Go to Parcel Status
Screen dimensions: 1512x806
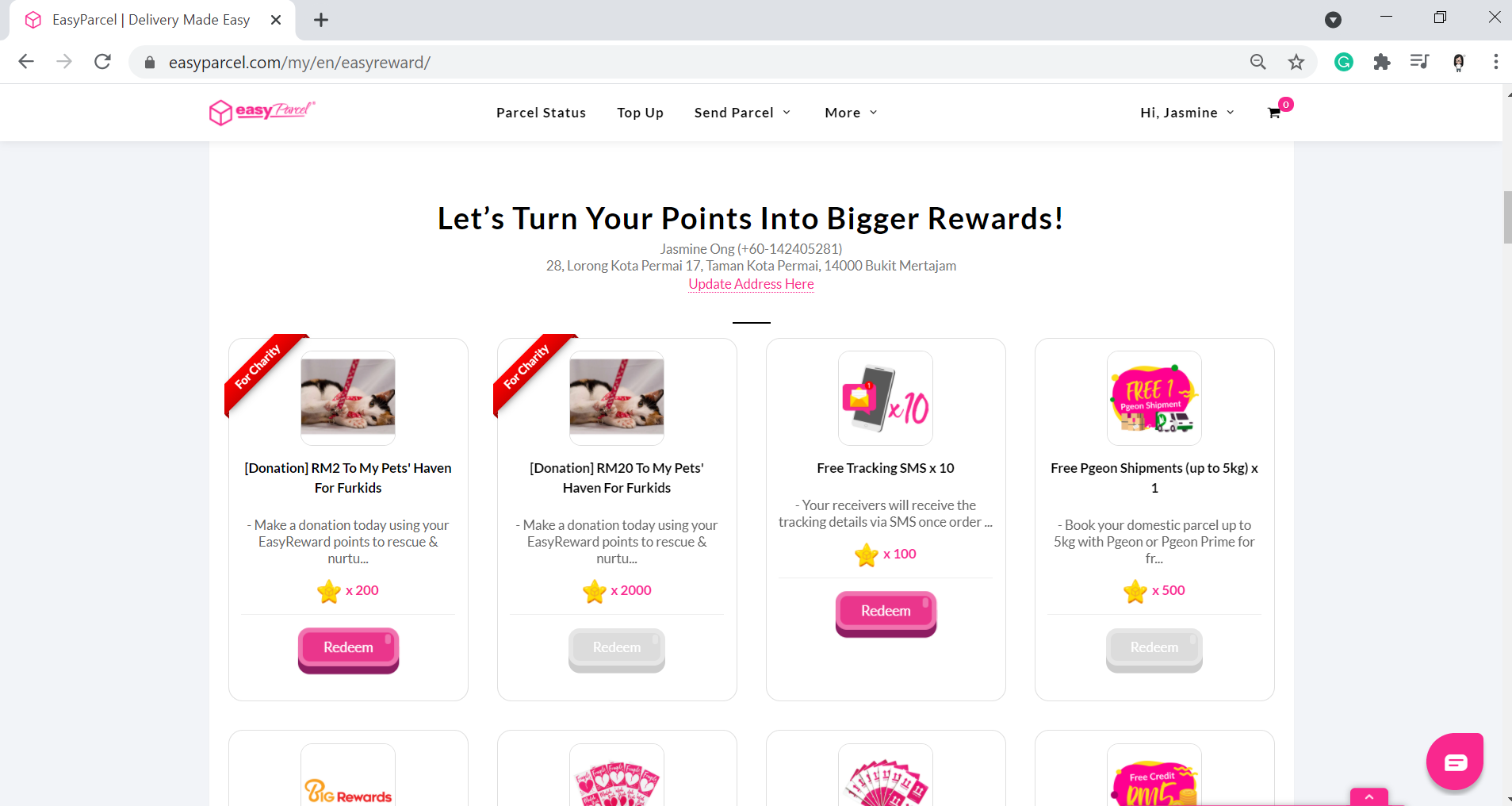click(x=542, y=113)
